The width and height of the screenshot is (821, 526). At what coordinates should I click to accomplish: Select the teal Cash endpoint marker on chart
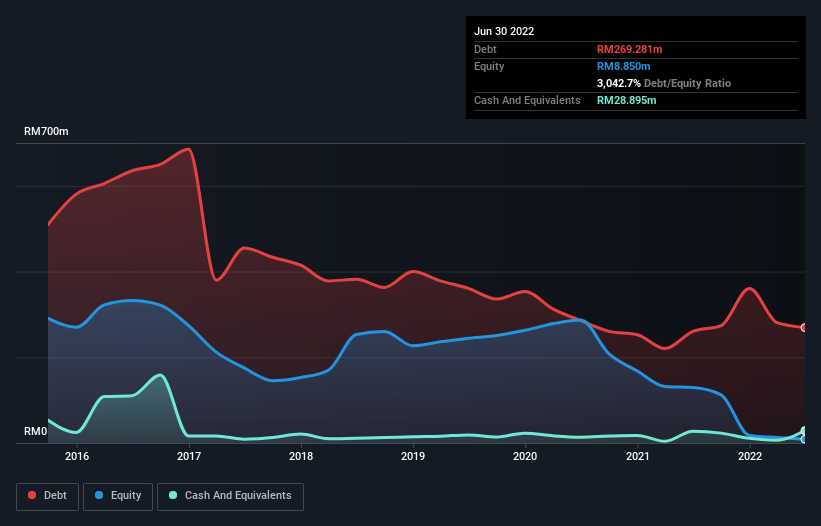tap(804, 431)
